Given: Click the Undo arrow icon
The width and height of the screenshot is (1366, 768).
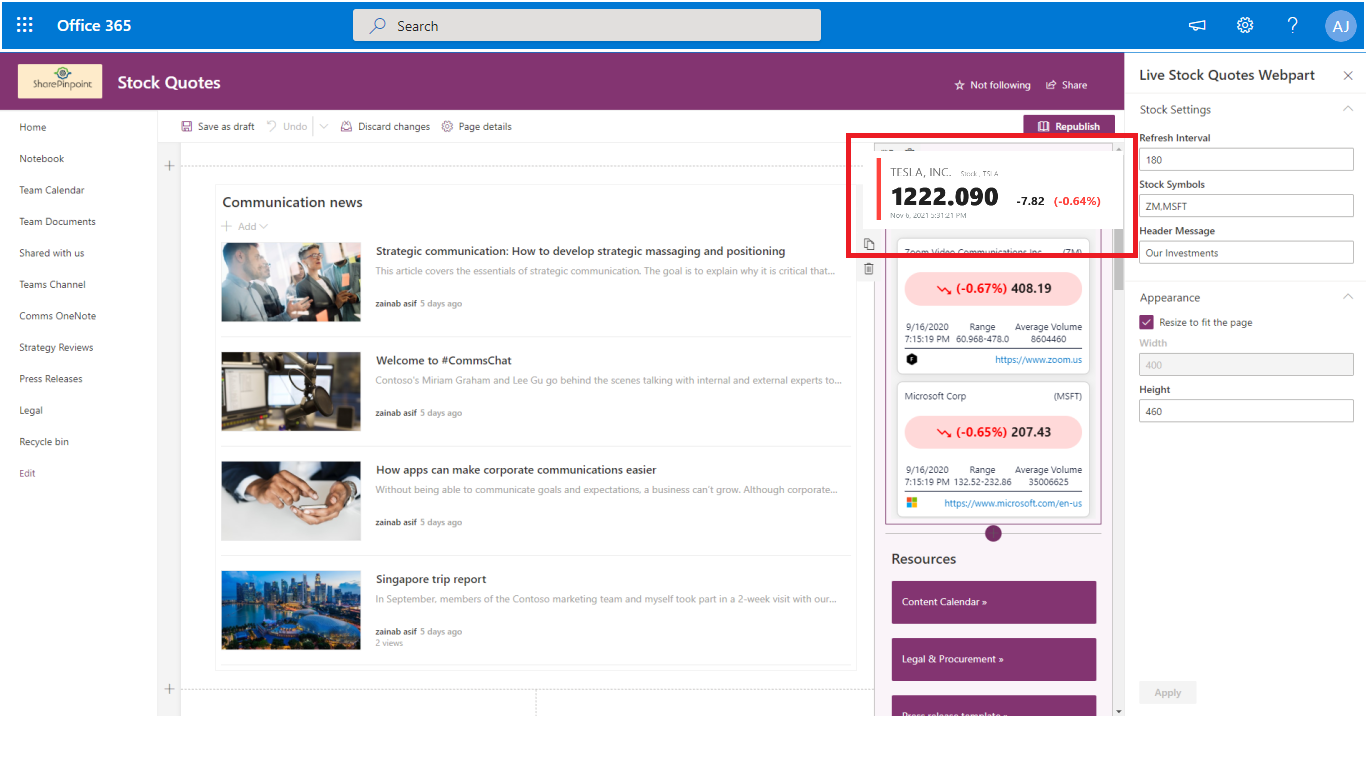Looking at the screenshot, I should point(271,127).
